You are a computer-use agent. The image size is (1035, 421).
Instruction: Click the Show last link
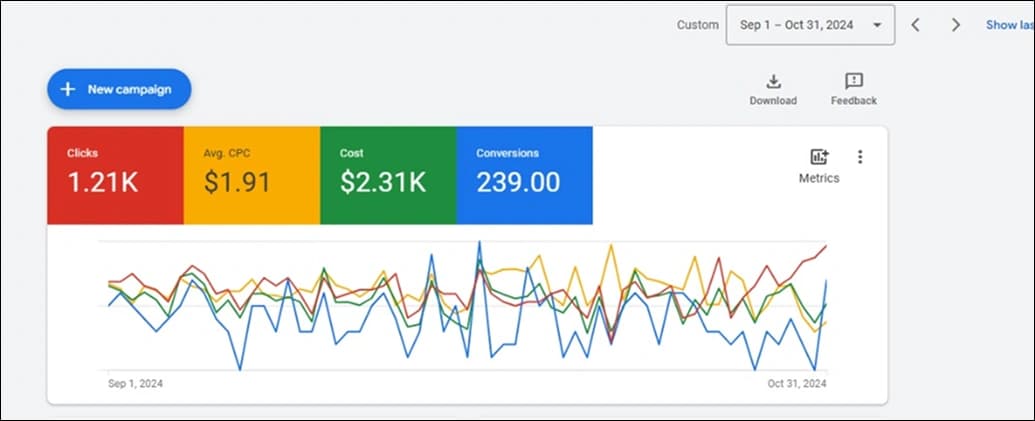pos(1010,25)
